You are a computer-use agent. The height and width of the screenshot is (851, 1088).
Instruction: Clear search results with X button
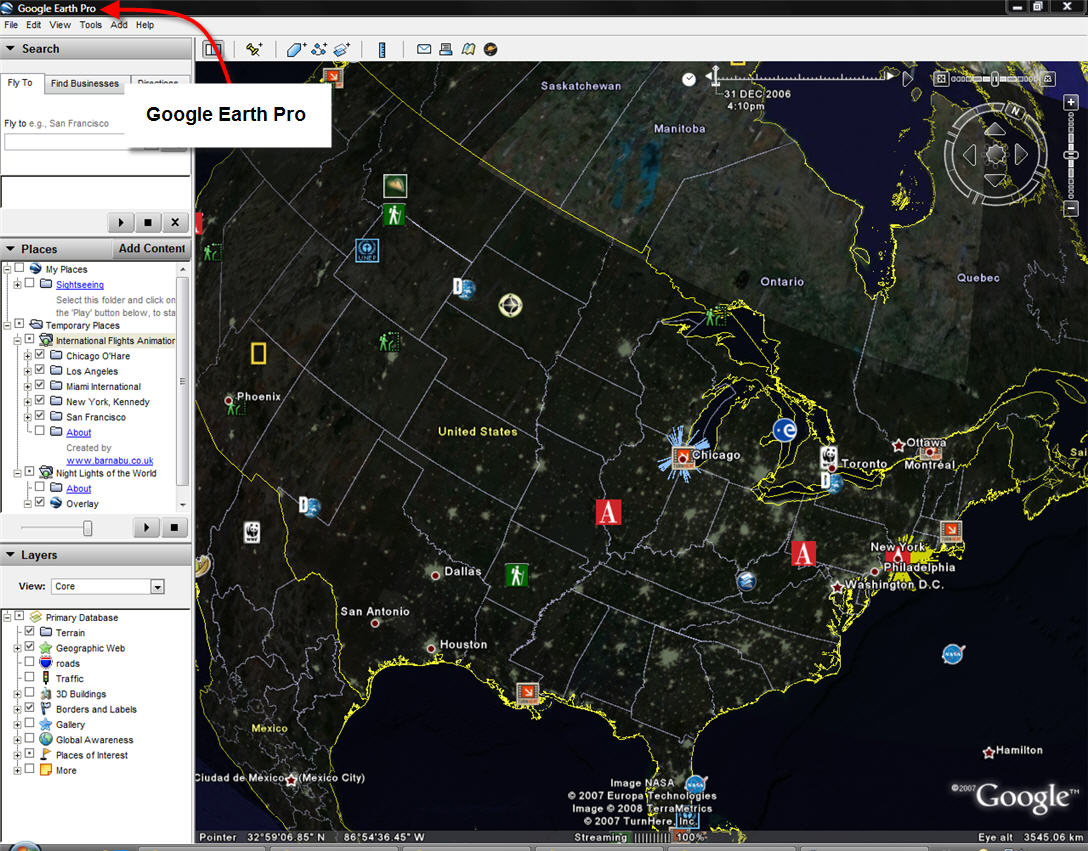175,222
